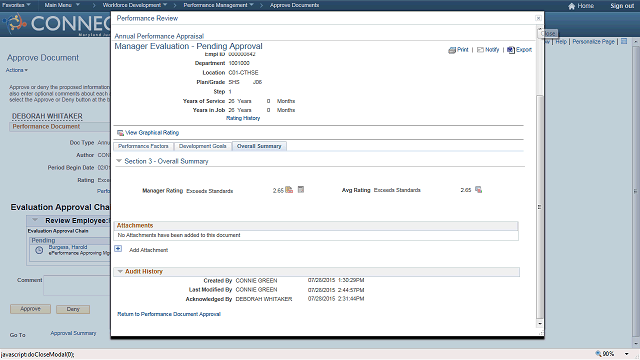Click the Deny button
This screenshot has height=360, width=640.
73,309
